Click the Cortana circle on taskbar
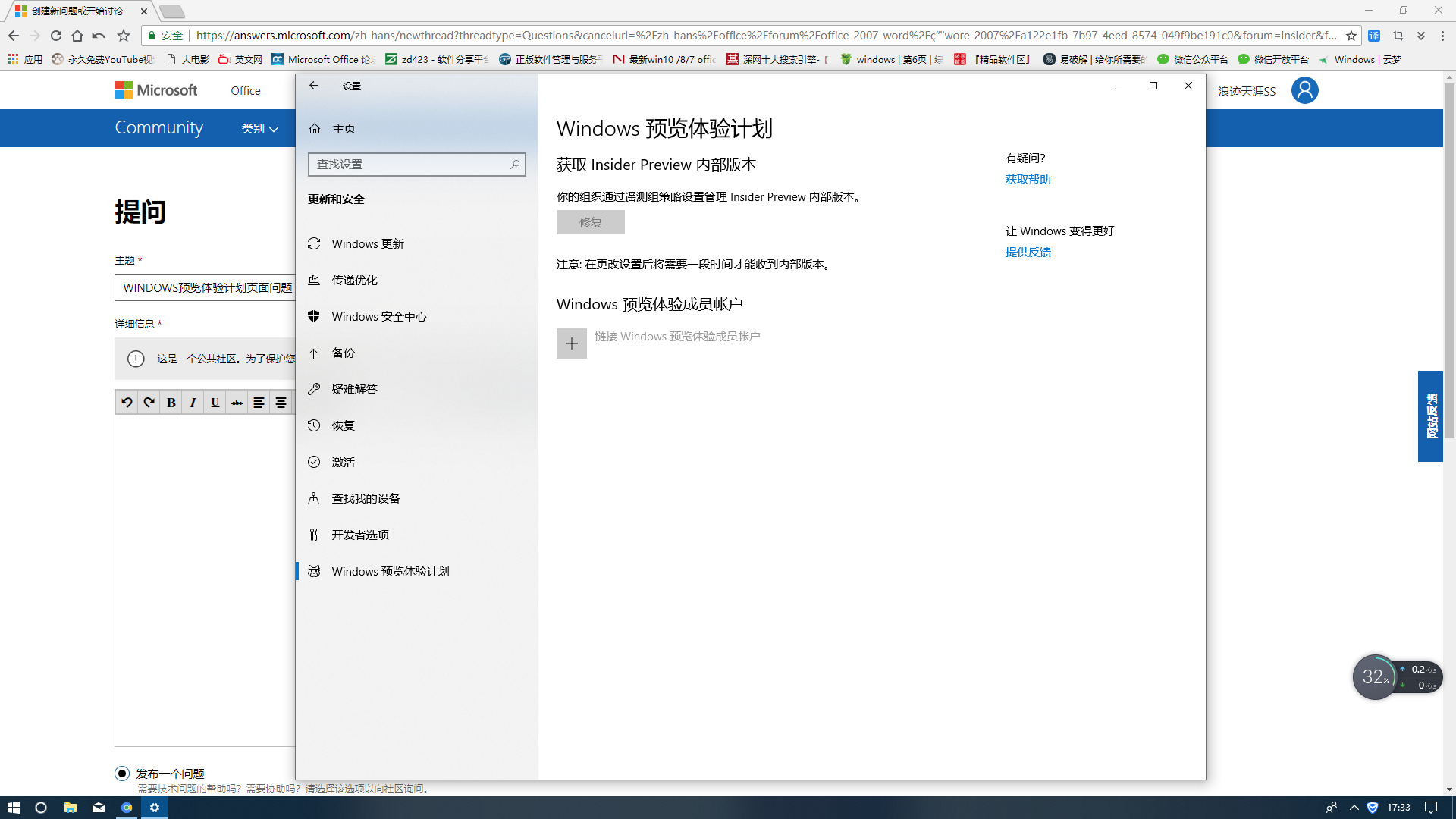This screenshot has width=1456, height=819. click(x=41, y=808)
